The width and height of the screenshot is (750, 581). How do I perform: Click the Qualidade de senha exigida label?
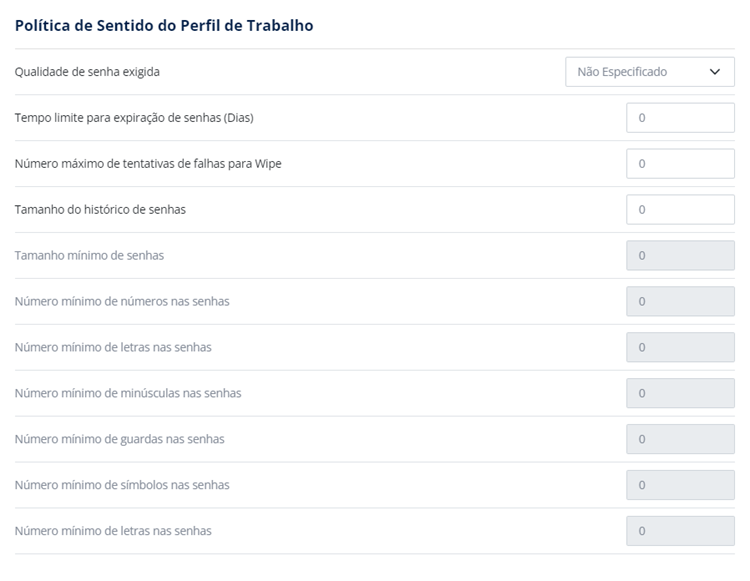pyautogui.click(x=87, y=72)
